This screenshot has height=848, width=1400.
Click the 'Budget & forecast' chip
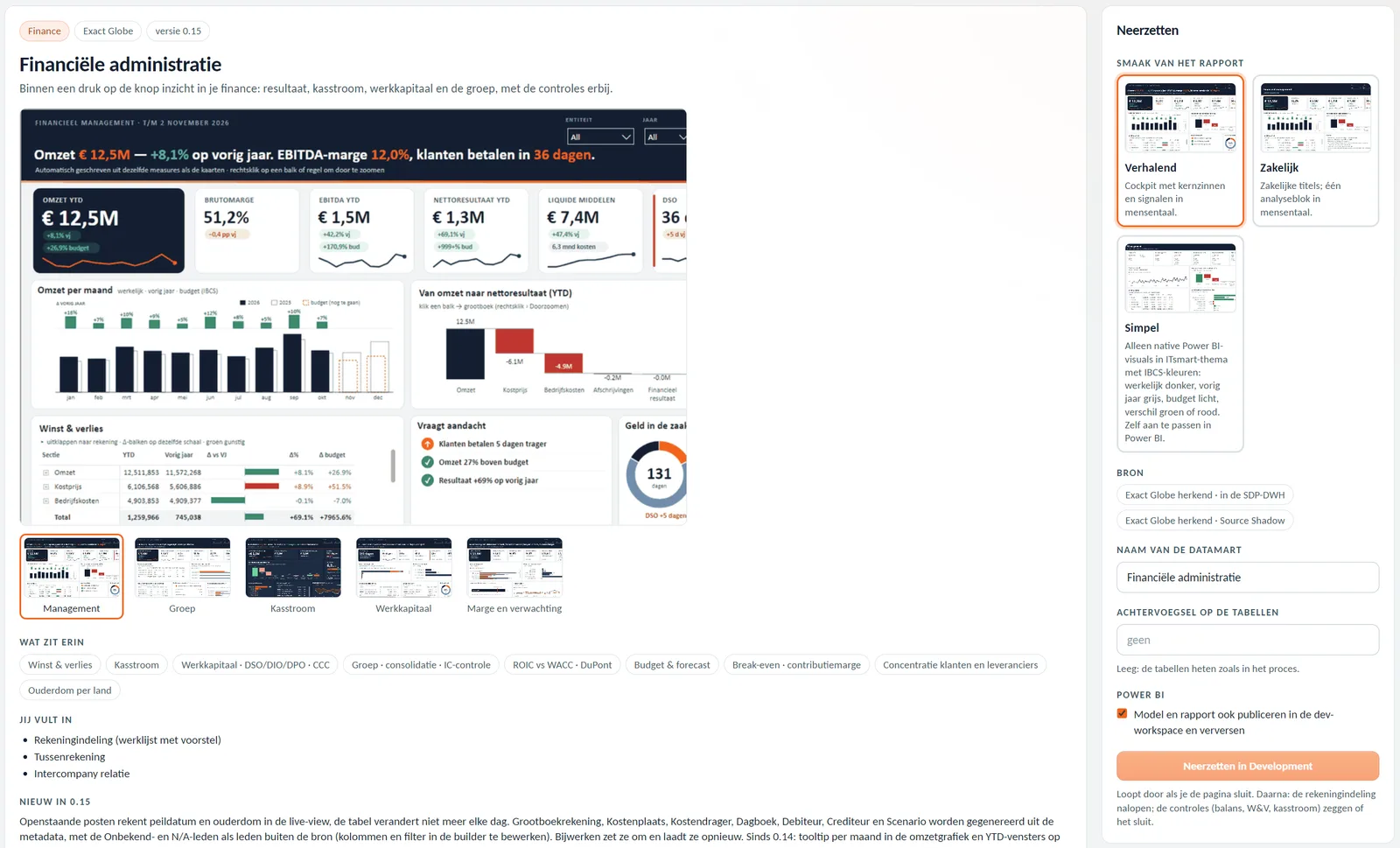(x=672, y=665)
